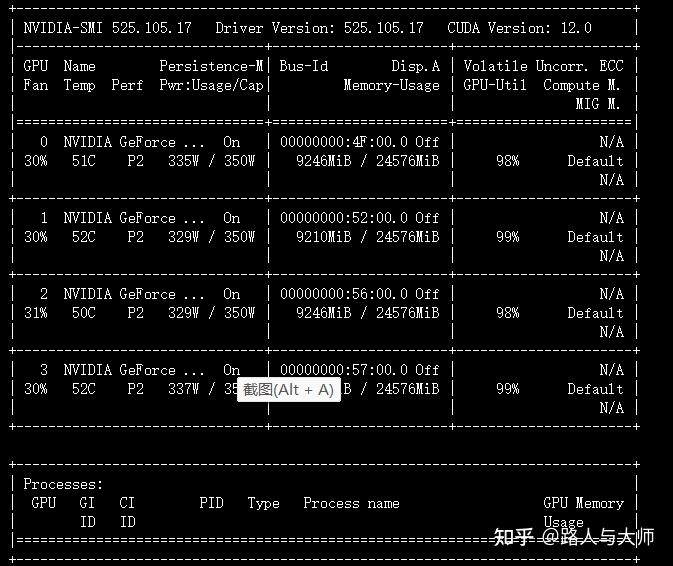Select the Pwr:Usage/Cap header text

[x=211, y=85]
